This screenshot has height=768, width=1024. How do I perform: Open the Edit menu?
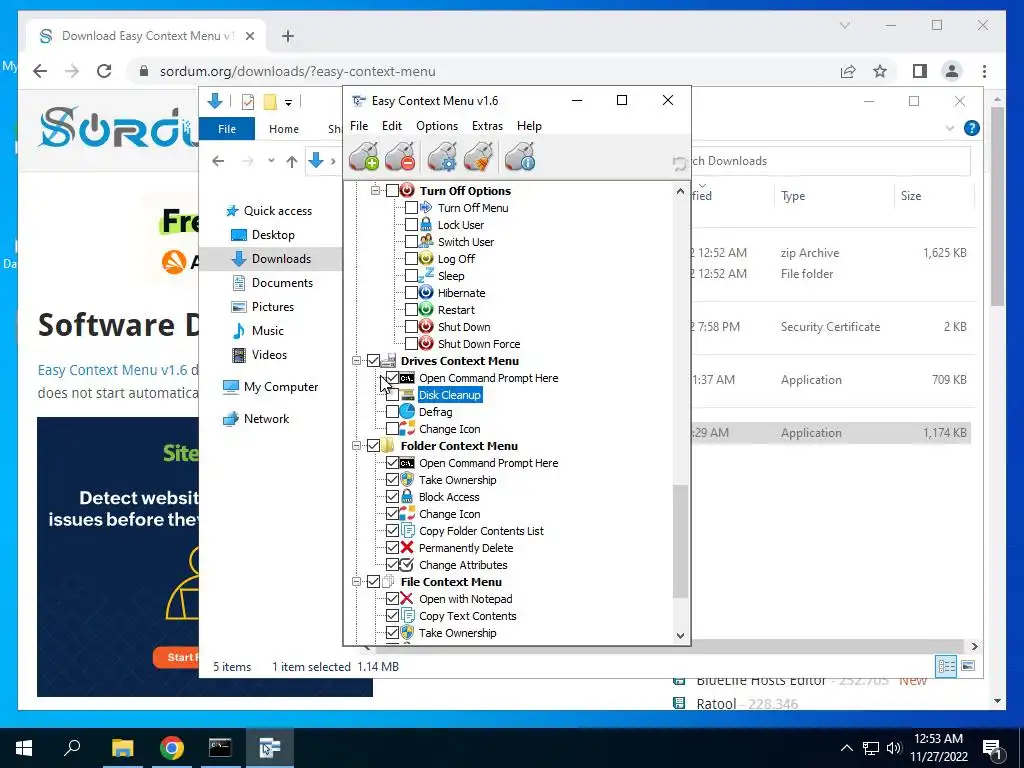pyautogui.click(x=392, y=125)
